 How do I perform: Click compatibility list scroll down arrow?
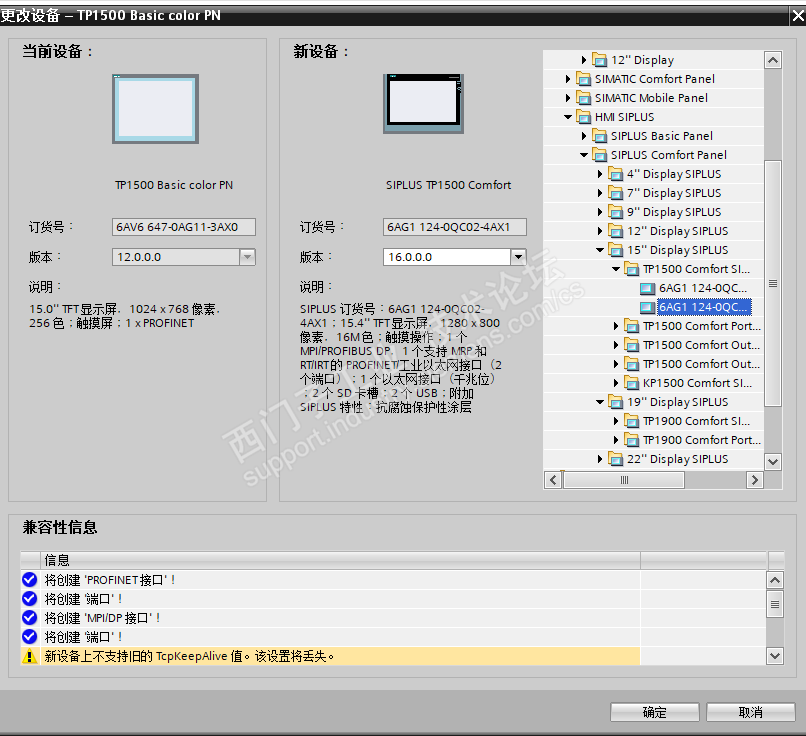pos(775,656)
